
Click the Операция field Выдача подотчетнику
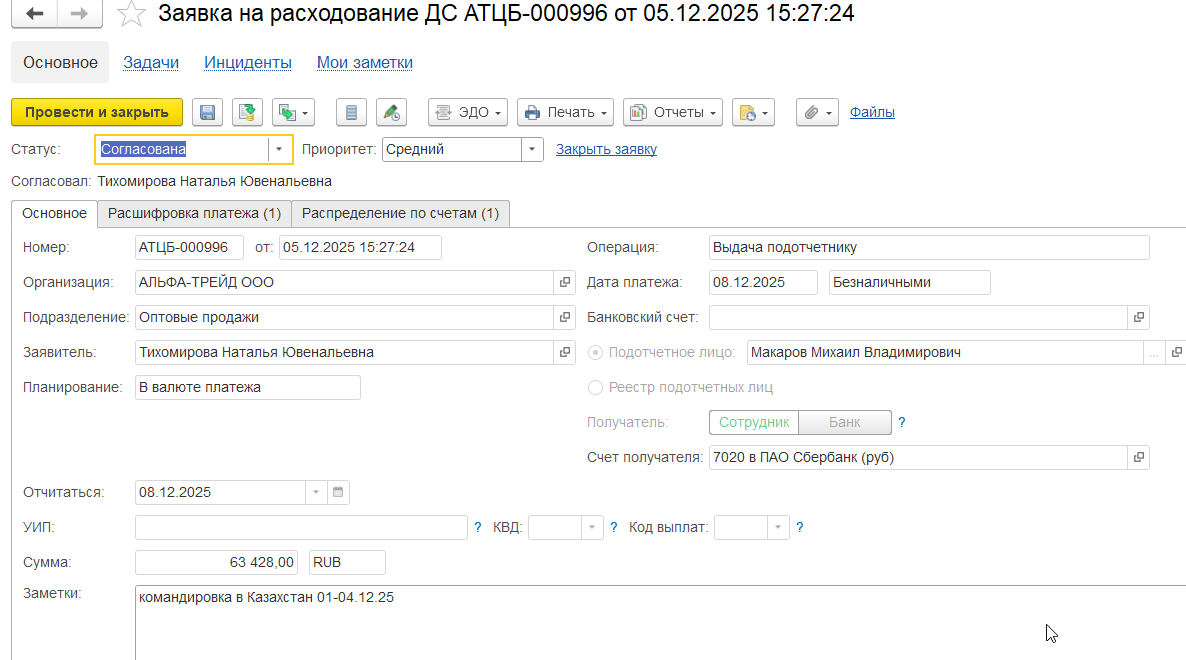click(x=929, y=247)
